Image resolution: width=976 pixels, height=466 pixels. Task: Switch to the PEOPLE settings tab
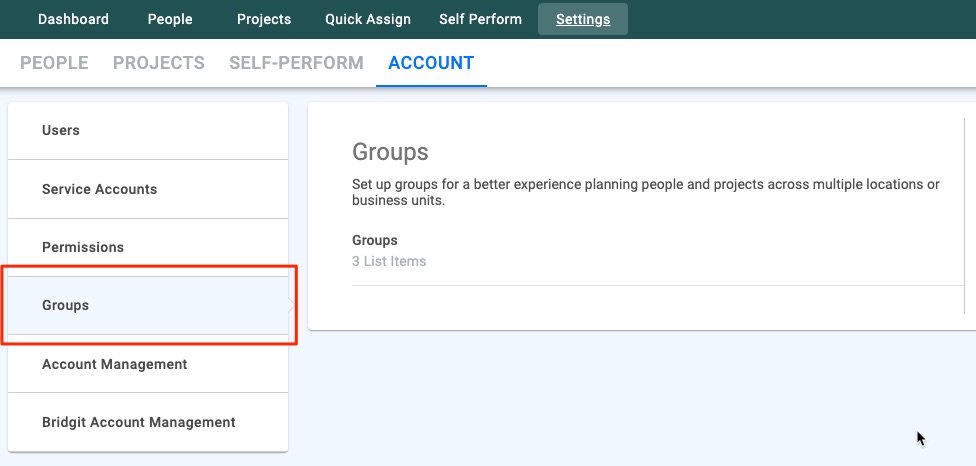click(x=54, y=63)
